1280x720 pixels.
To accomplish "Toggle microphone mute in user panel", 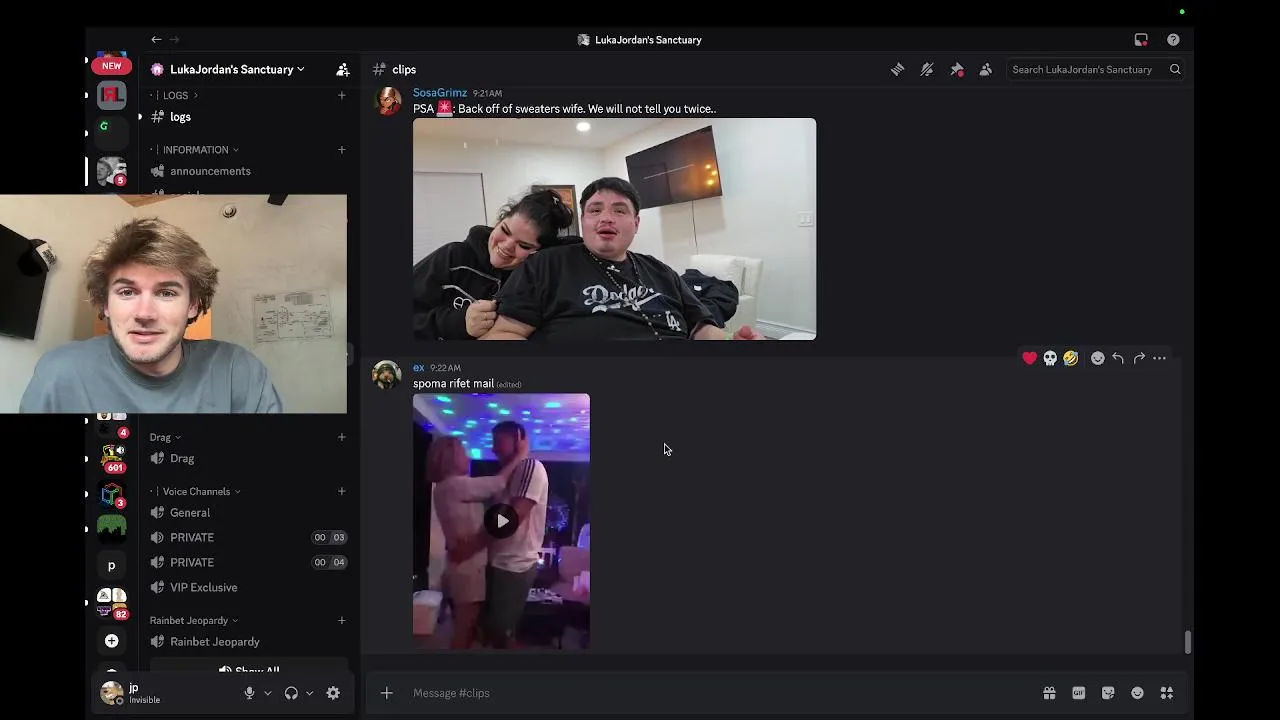I will 249,693.
